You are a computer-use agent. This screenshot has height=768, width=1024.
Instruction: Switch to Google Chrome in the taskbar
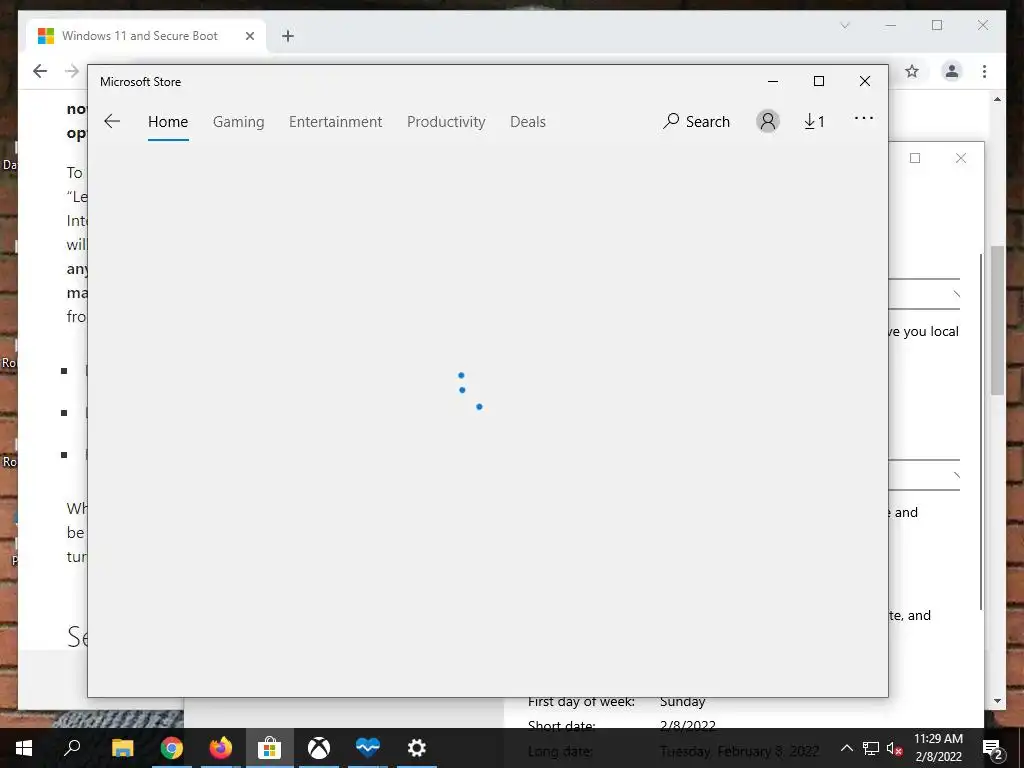(x=172, y=748)
